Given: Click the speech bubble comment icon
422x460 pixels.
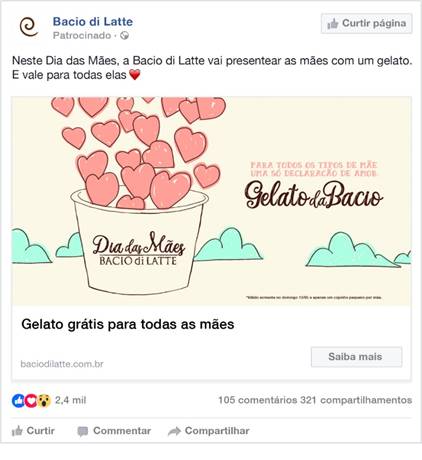Looking at the screenshot, I should [x=82, y=431].
